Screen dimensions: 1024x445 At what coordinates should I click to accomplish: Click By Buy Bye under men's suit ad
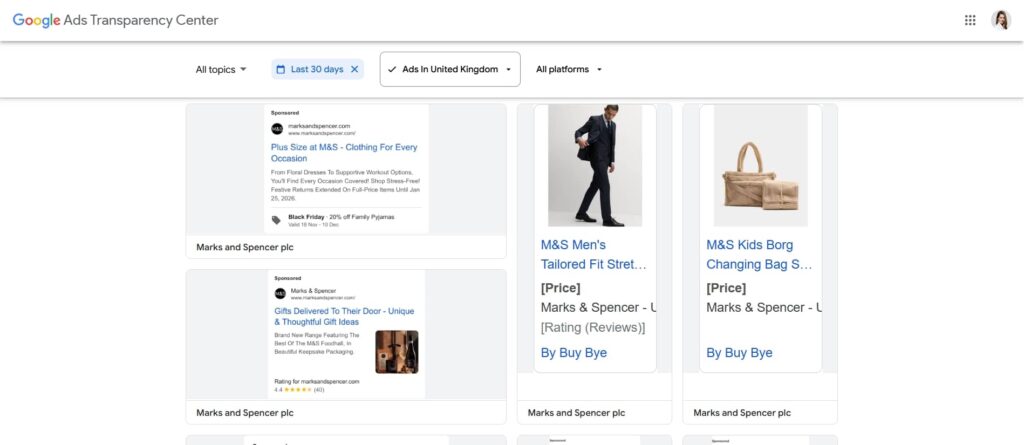coord(574,353)
